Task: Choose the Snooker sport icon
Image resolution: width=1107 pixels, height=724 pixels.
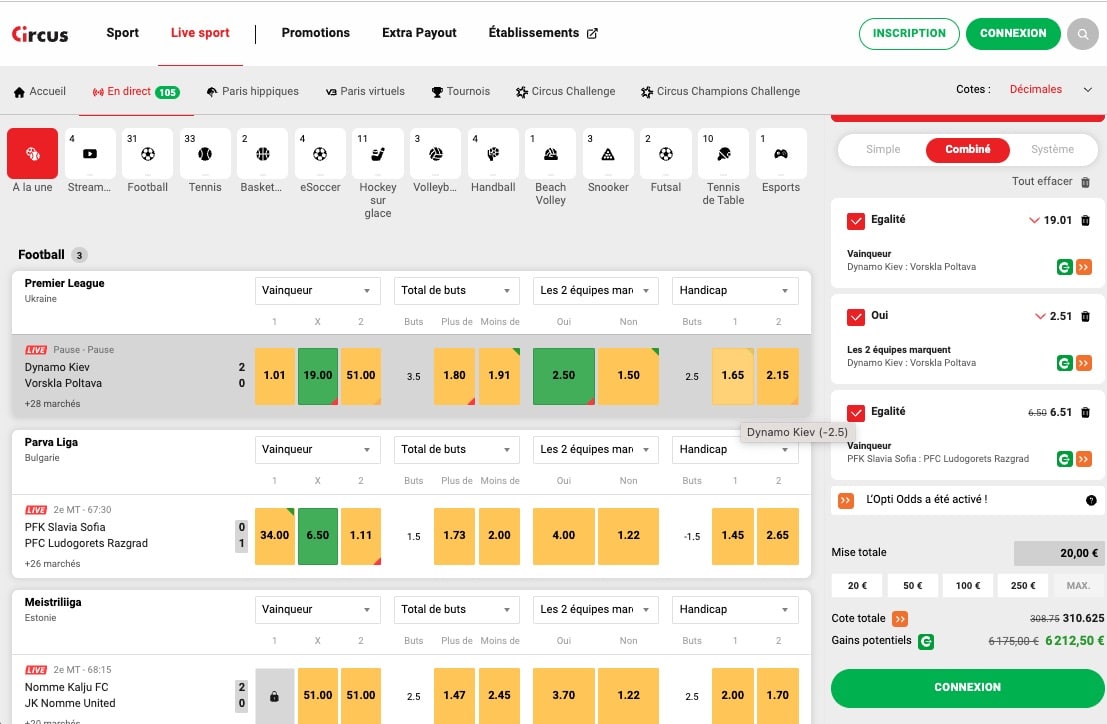Action: click(608, 154)
